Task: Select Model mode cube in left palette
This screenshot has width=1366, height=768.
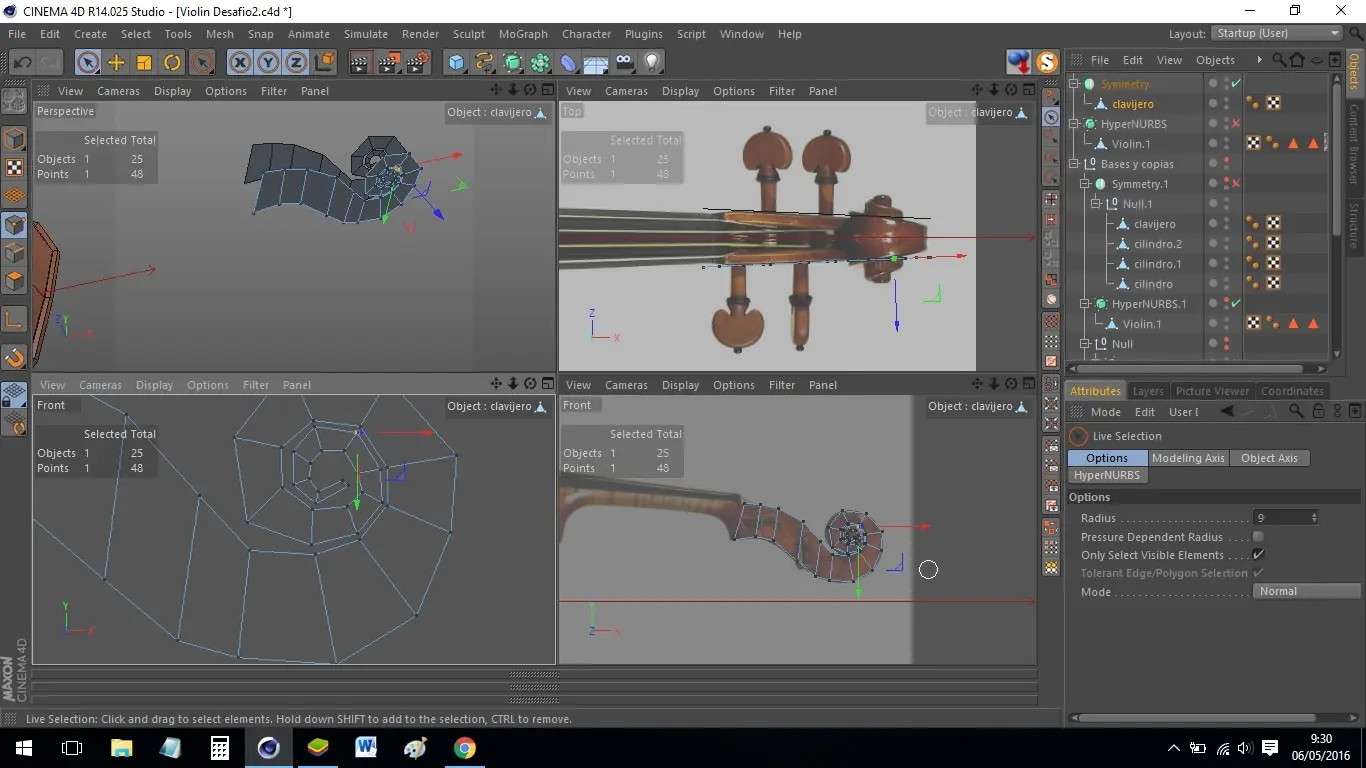Action: (14, 139)
